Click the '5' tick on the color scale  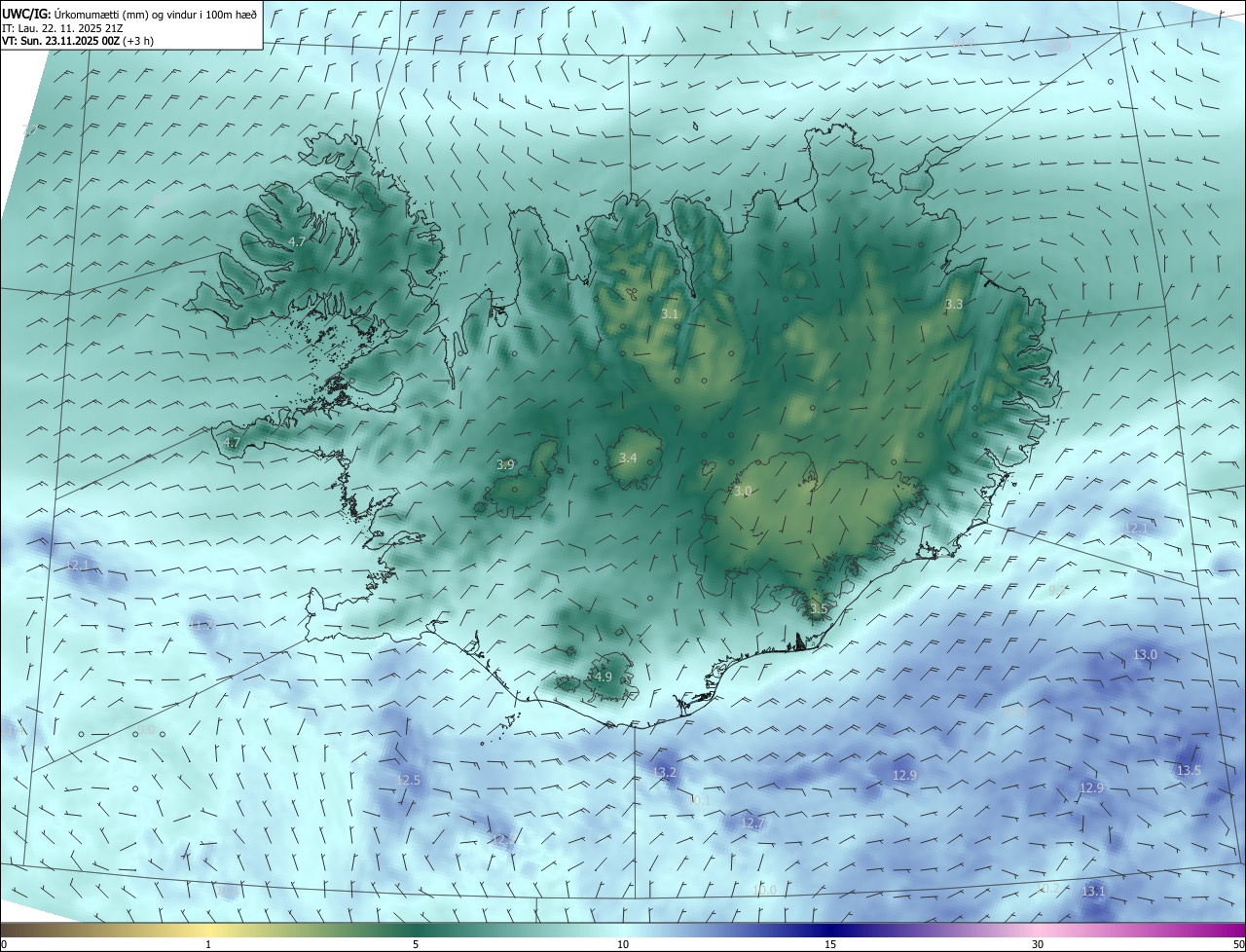click(x=416, y=944)
